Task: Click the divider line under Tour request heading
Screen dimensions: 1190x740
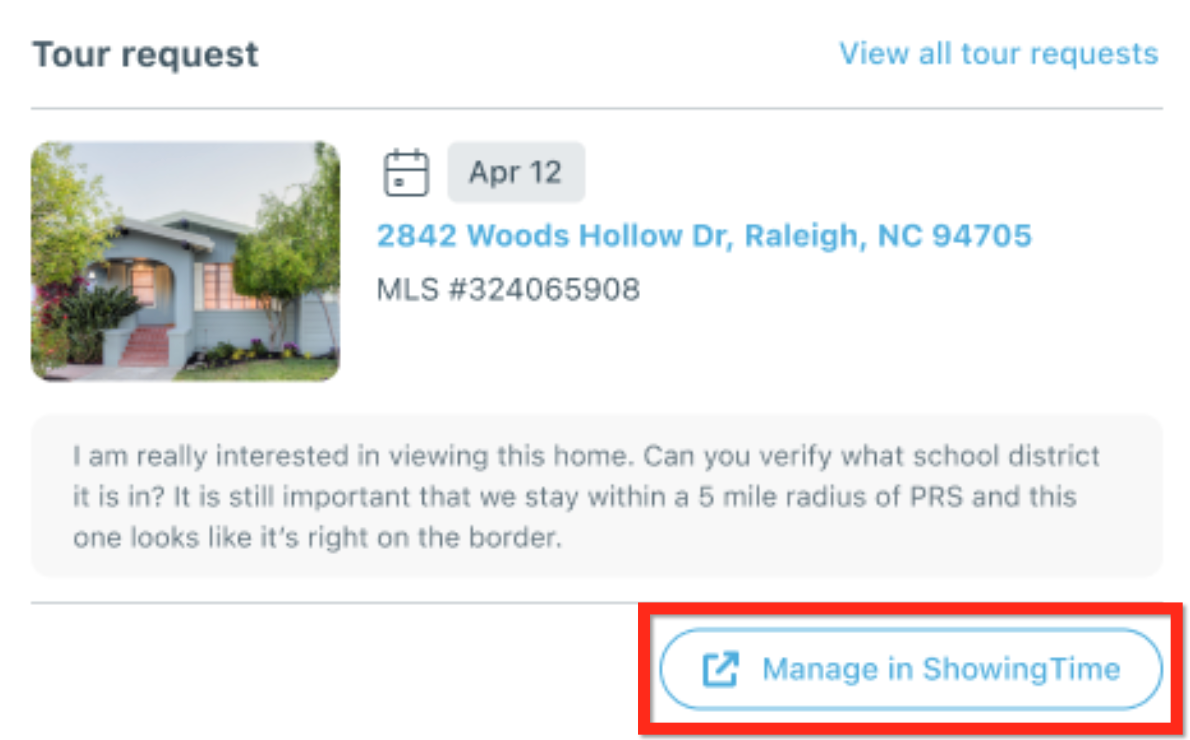Action: point(596,108)
